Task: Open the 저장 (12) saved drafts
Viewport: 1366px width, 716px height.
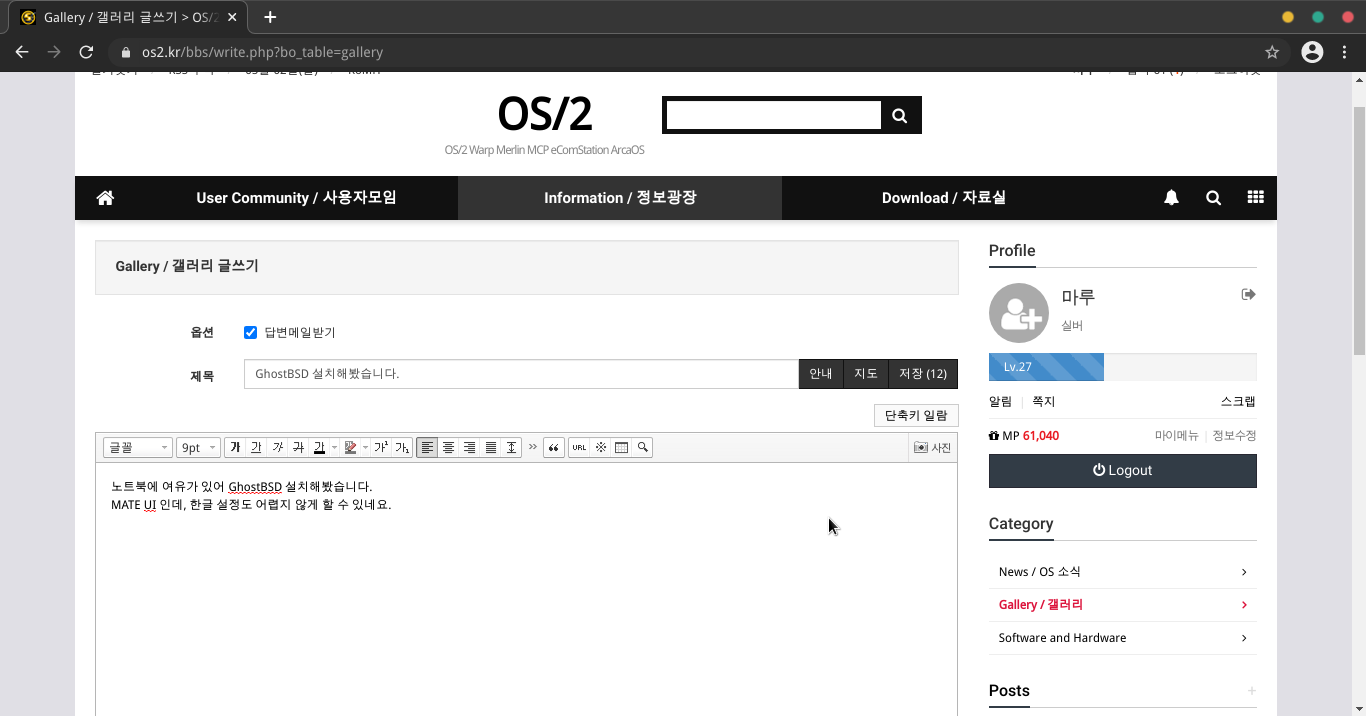Action: pos(923,374)
